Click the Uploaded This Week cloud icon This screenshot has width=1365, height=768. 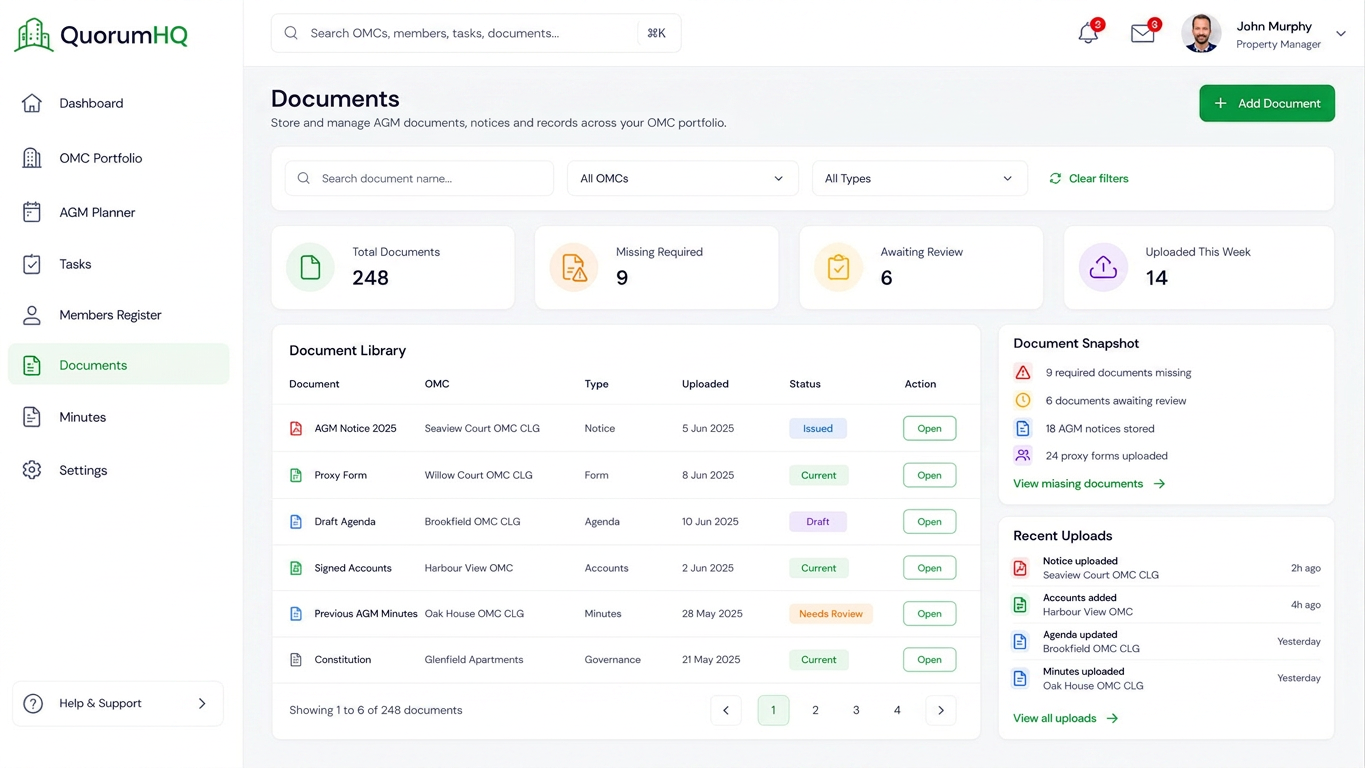(x=1103, y=267)
